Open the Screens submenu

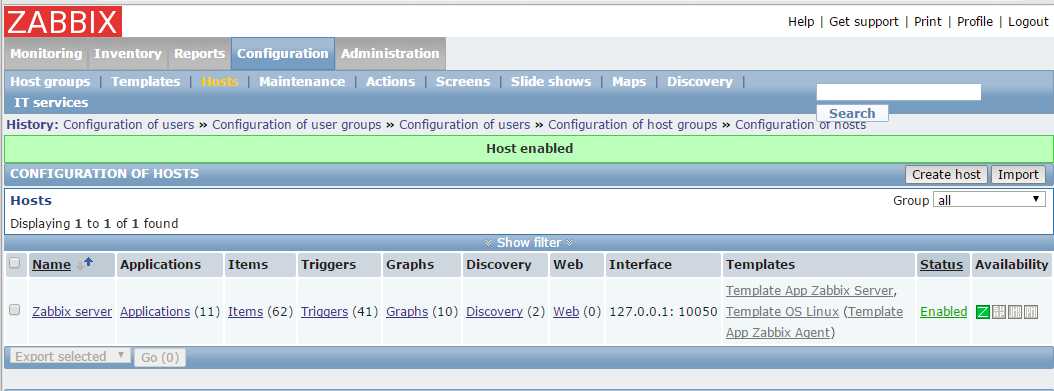click(462, 81)
